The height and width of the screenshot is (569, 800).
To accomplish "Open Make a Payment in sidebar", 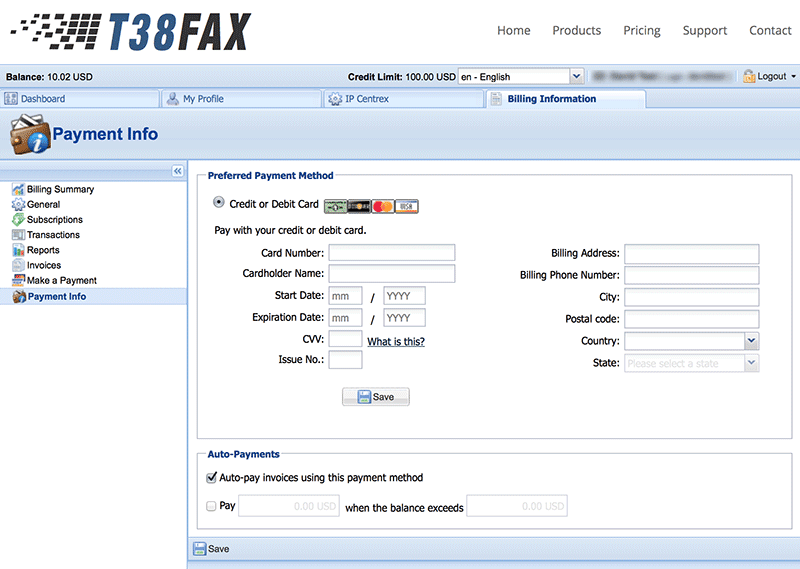I will click(62, 280).
